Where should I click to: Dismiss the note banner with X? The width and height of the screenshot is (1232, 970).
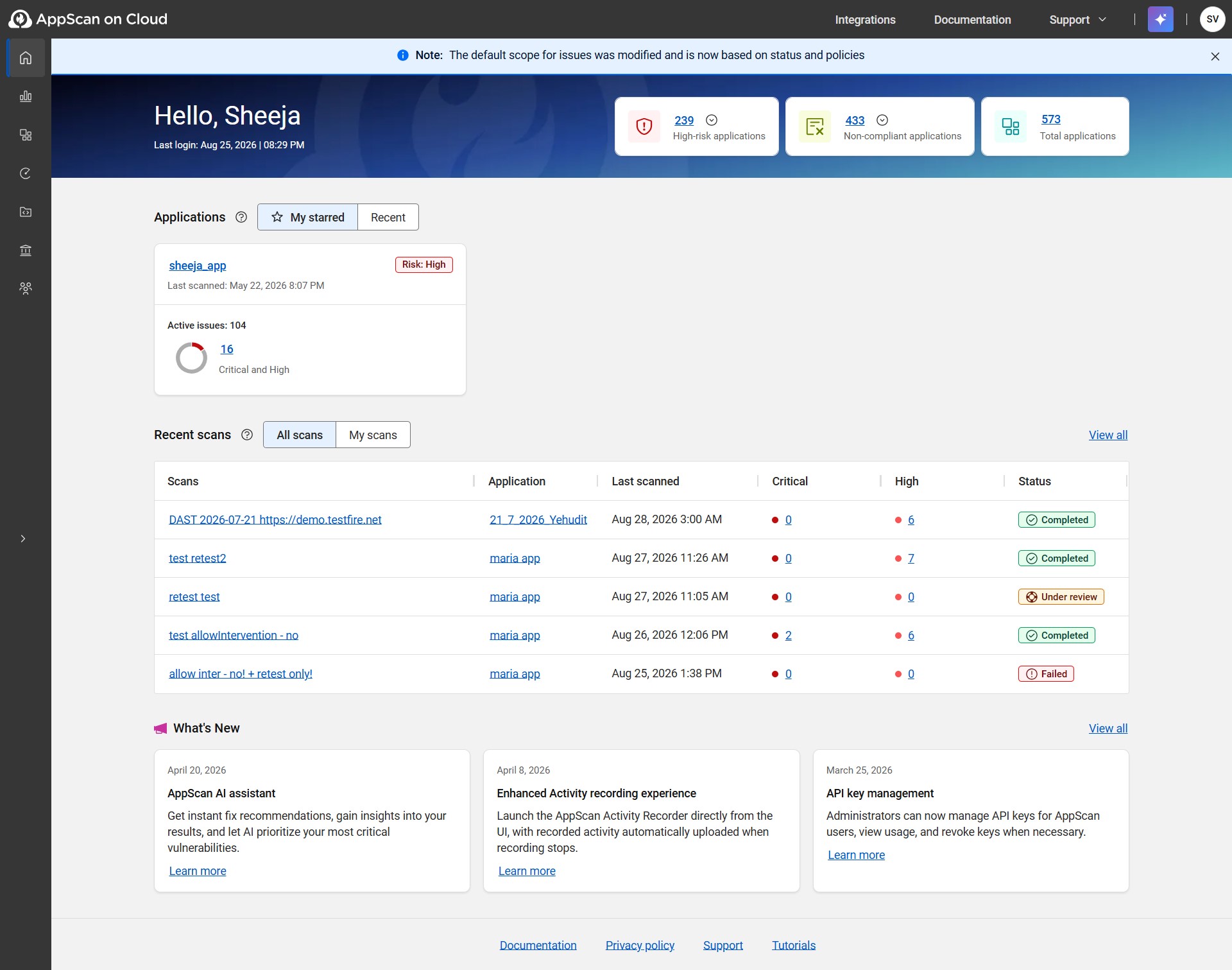[x=1215, y=56]
